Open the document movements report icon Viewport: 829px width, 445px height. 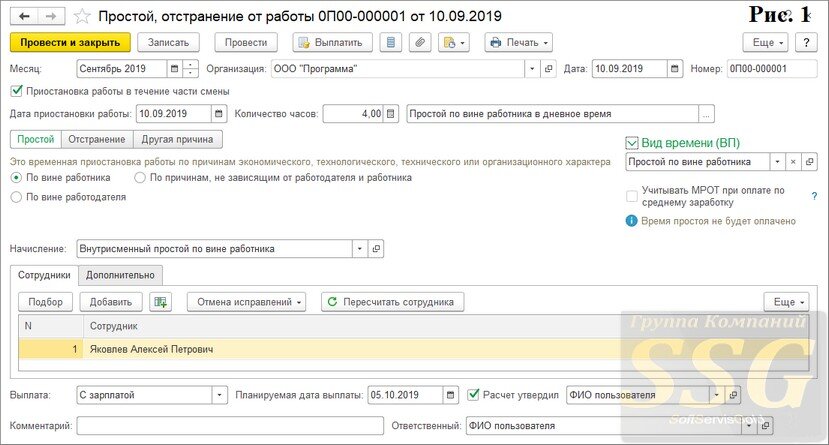pos(391,42)
